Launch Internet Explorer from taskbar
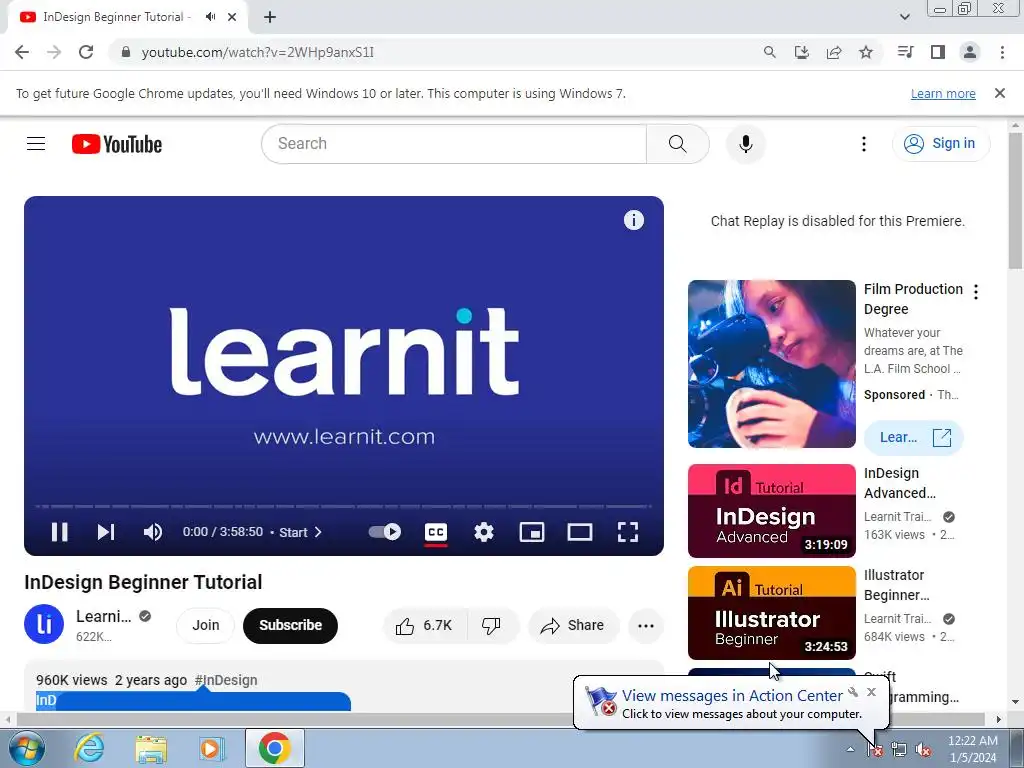 pos(89,748)
